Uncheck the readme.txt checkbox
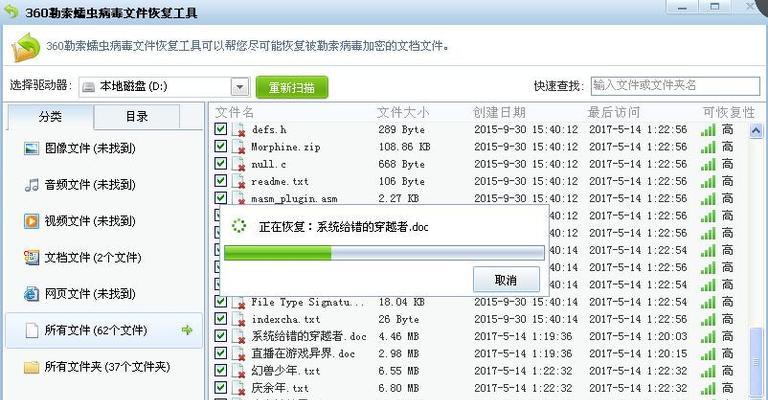768x400 pixels. [x=220, y=181]
